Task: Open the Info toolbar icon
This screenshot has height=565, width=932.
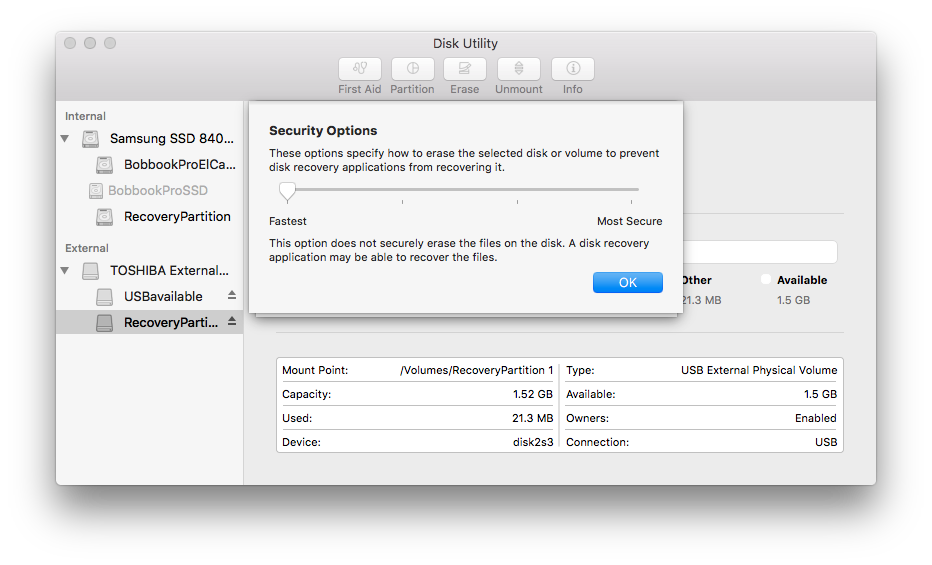Action: [573, 69]
